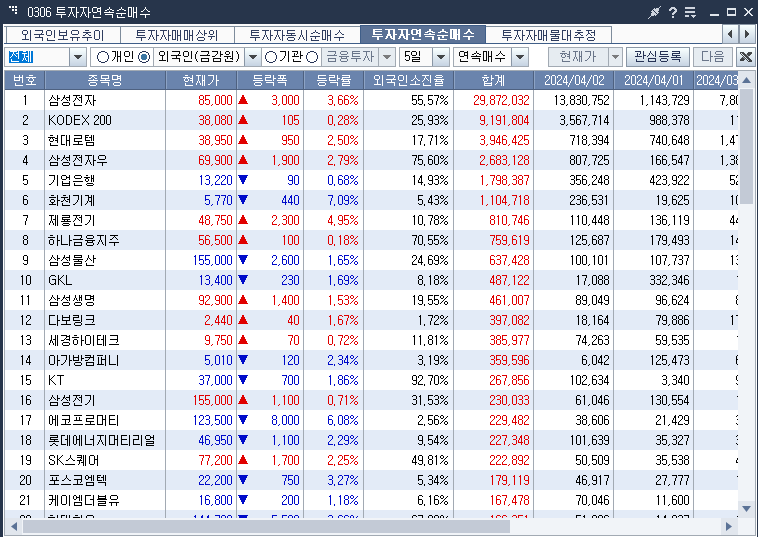This screenshot has width=758, height=537.
Task: Click the 관심등록 button
Action: 657,57
